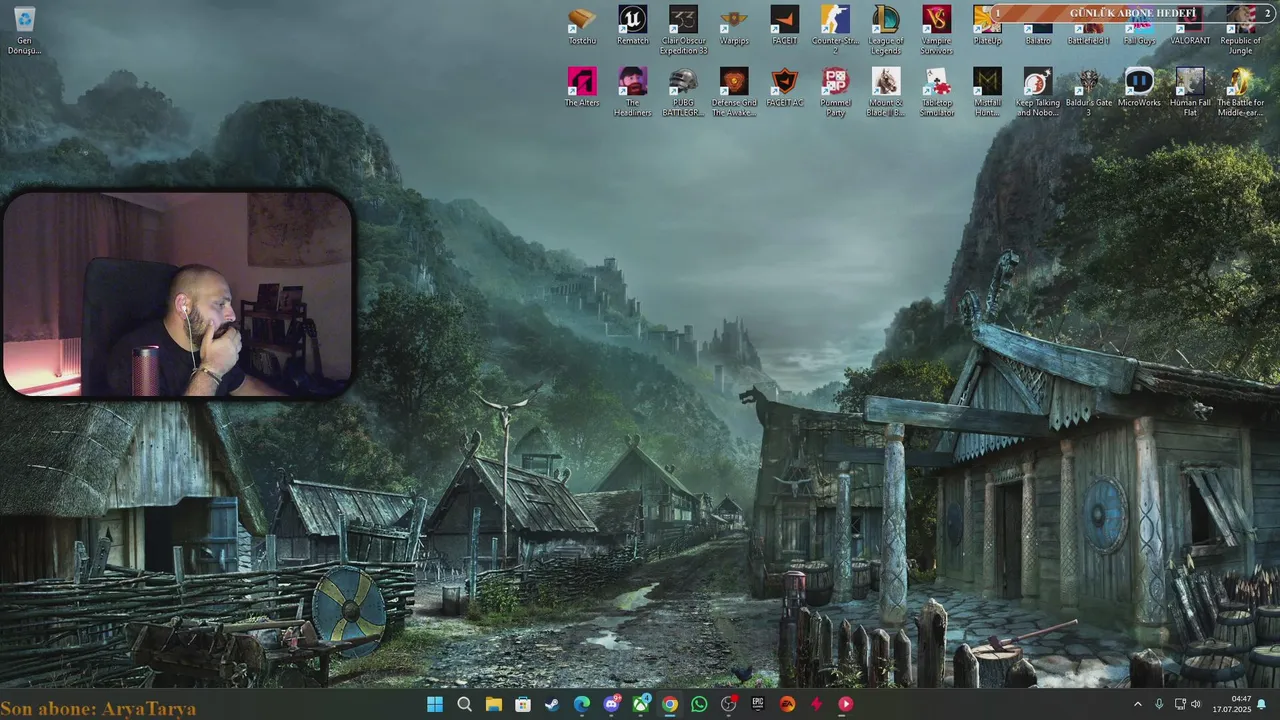Open the PUBG BATTLEGROUNDS shortcut
1280x720 pixels.
point(683,92)
